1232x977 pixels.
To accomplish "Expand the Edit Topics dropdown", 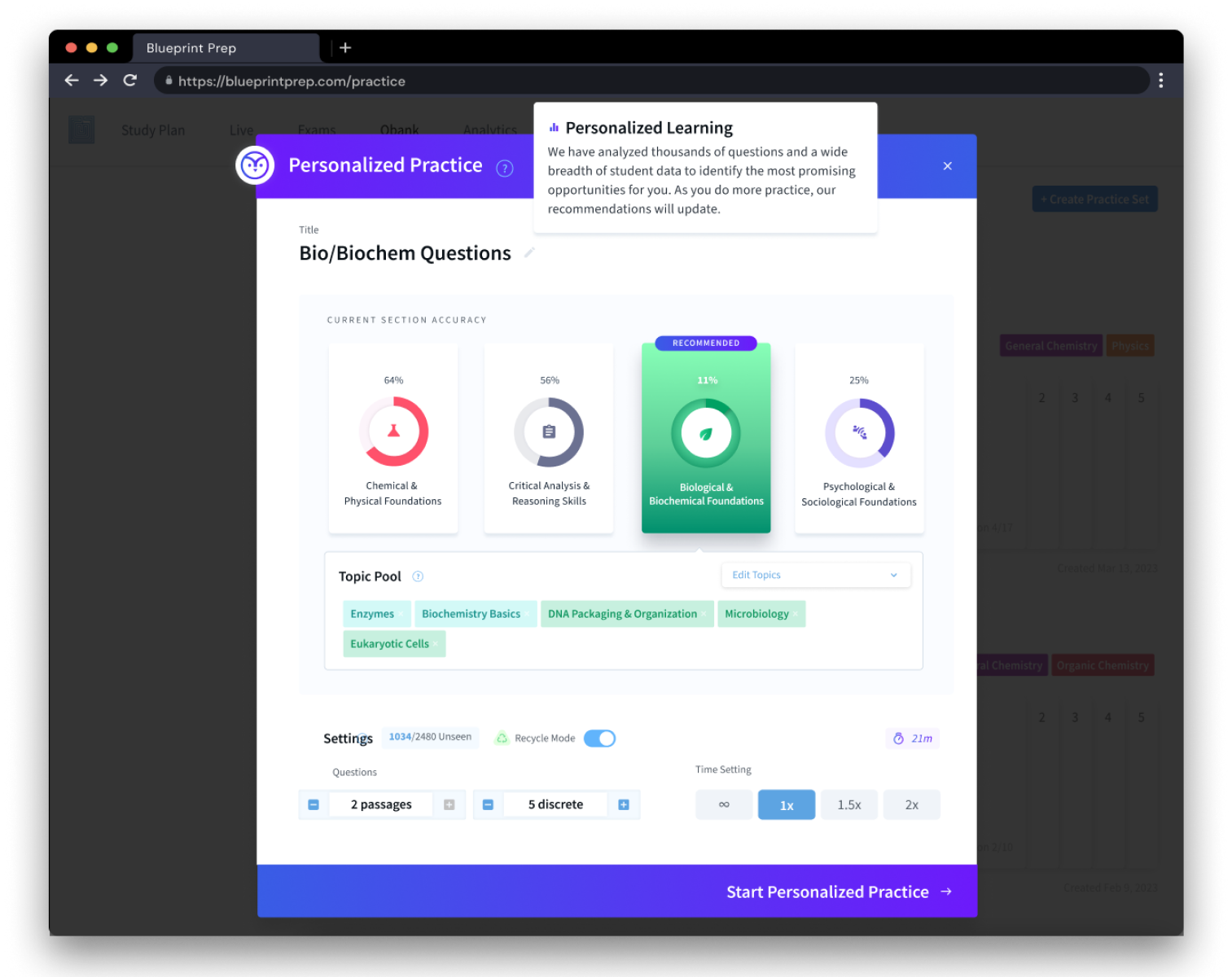I will [x=816, y=575].
